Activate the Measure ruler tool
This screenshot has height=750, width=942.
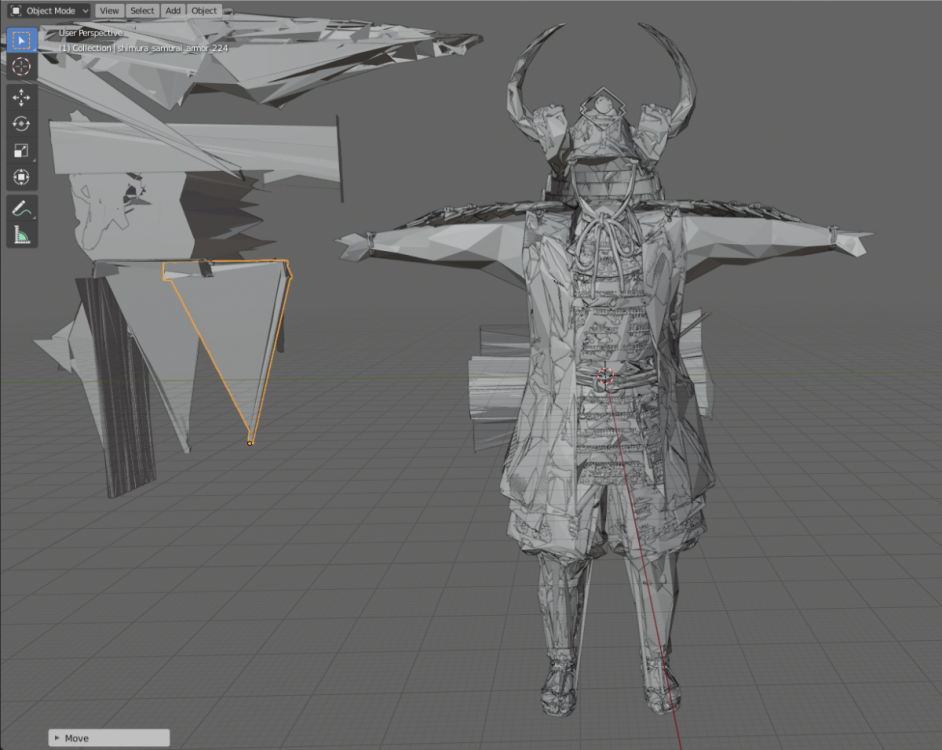(x=22, y=236)
